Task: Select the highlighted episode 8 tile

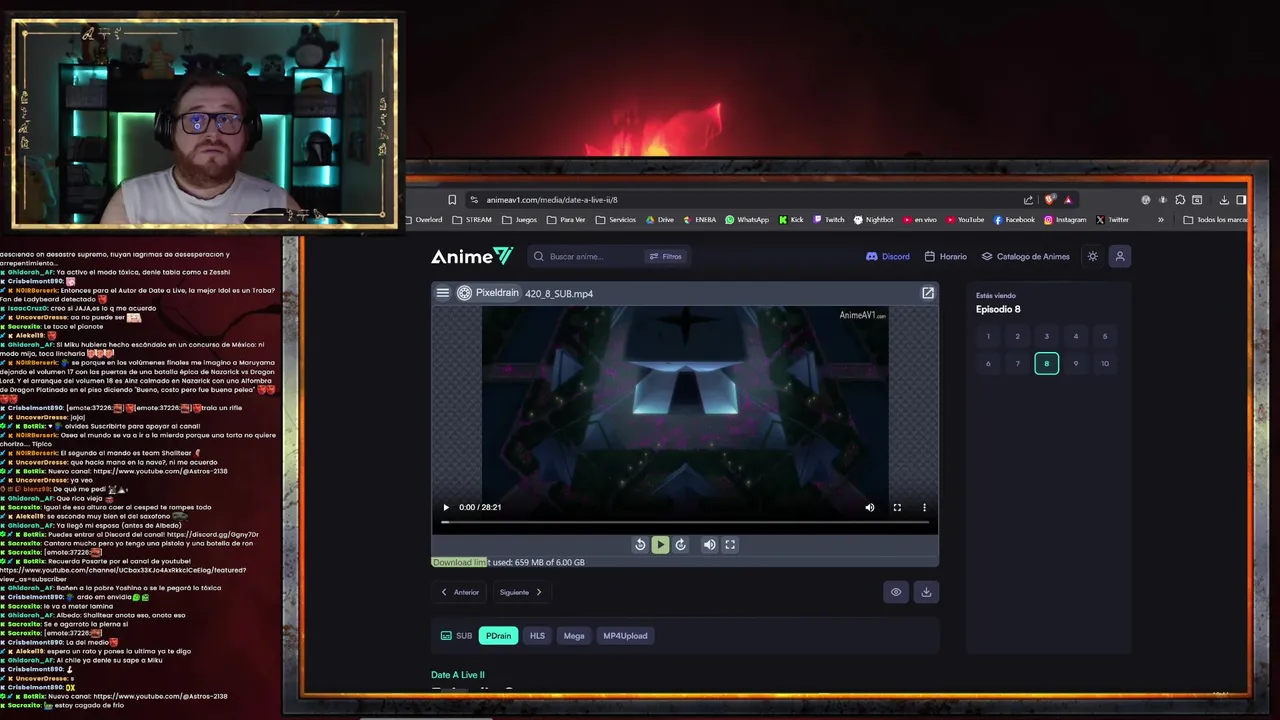Action: pyautogui.click(x=1047, y=363)
